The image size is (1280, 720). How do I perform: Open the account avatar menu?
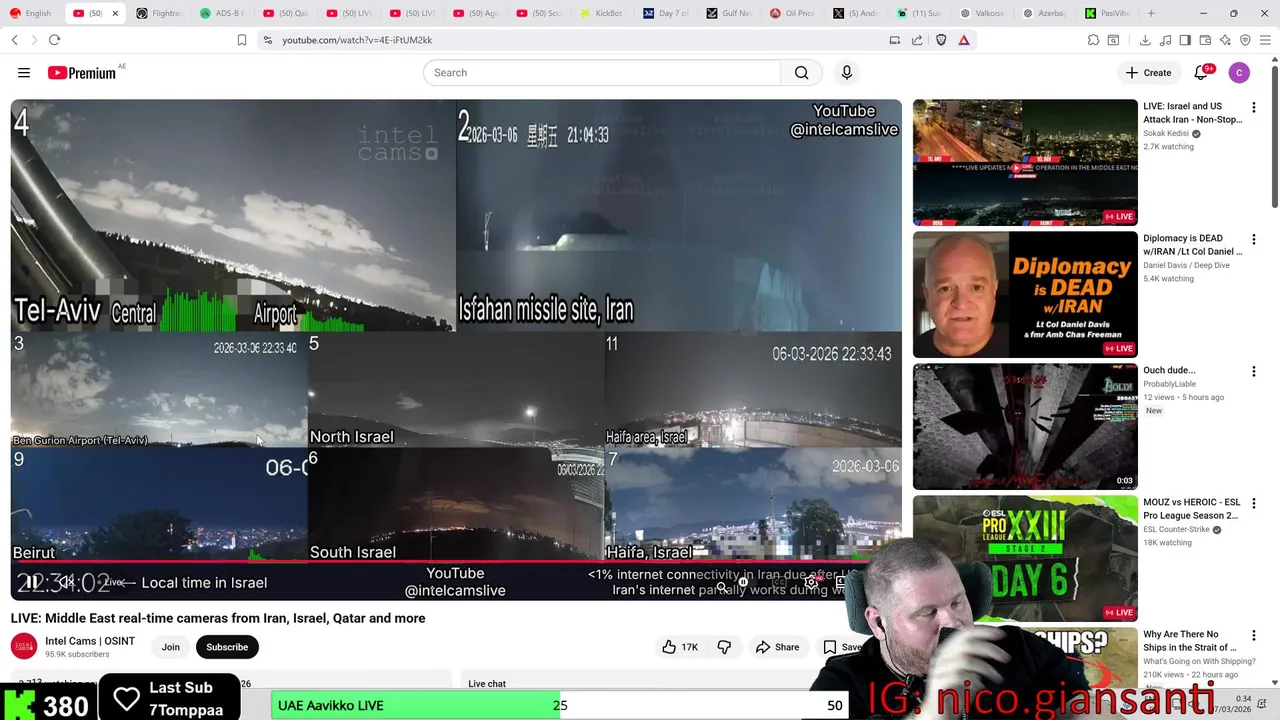coord(1239,73)
